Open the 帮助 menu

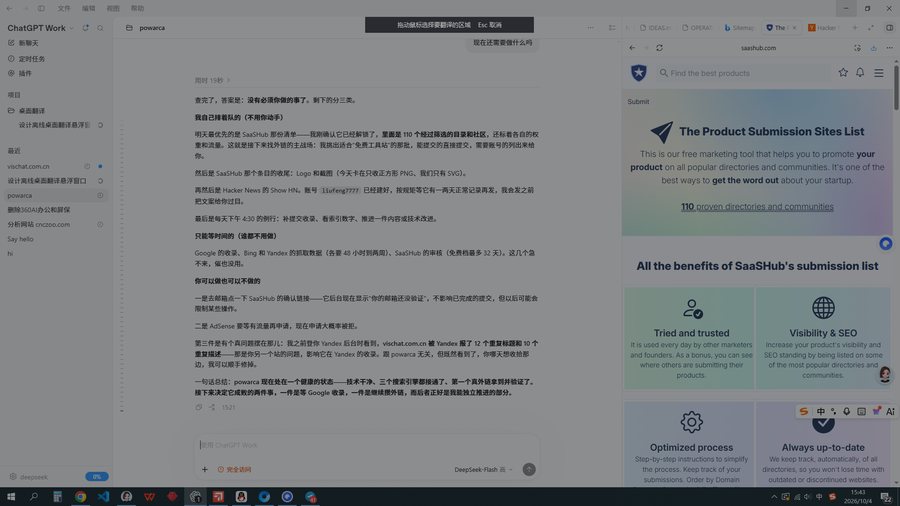pos(137,9)
